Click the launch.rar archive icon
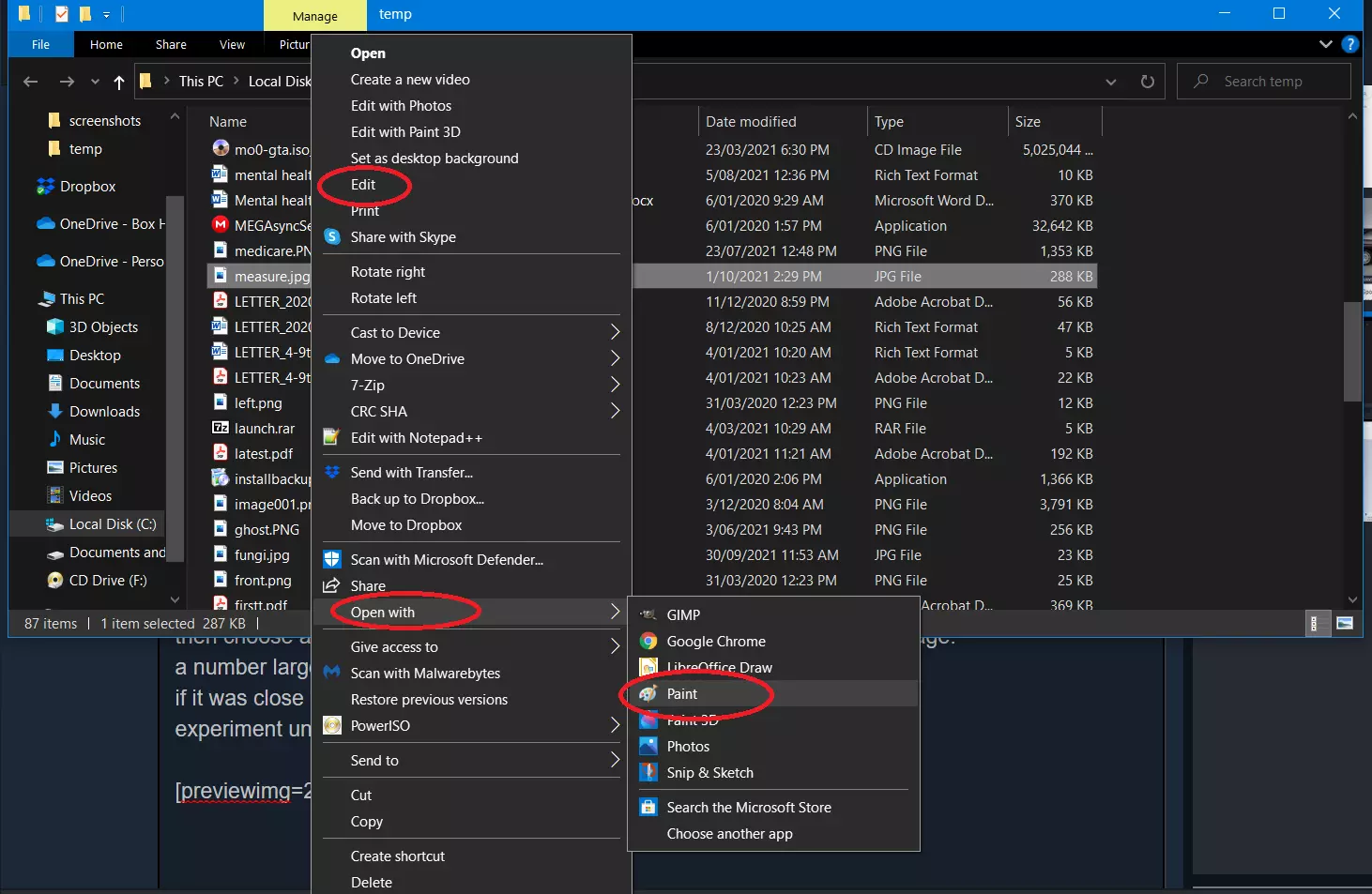Viewport: 1372px width, 894px height. pyautogui.click(x=221, y=428)
